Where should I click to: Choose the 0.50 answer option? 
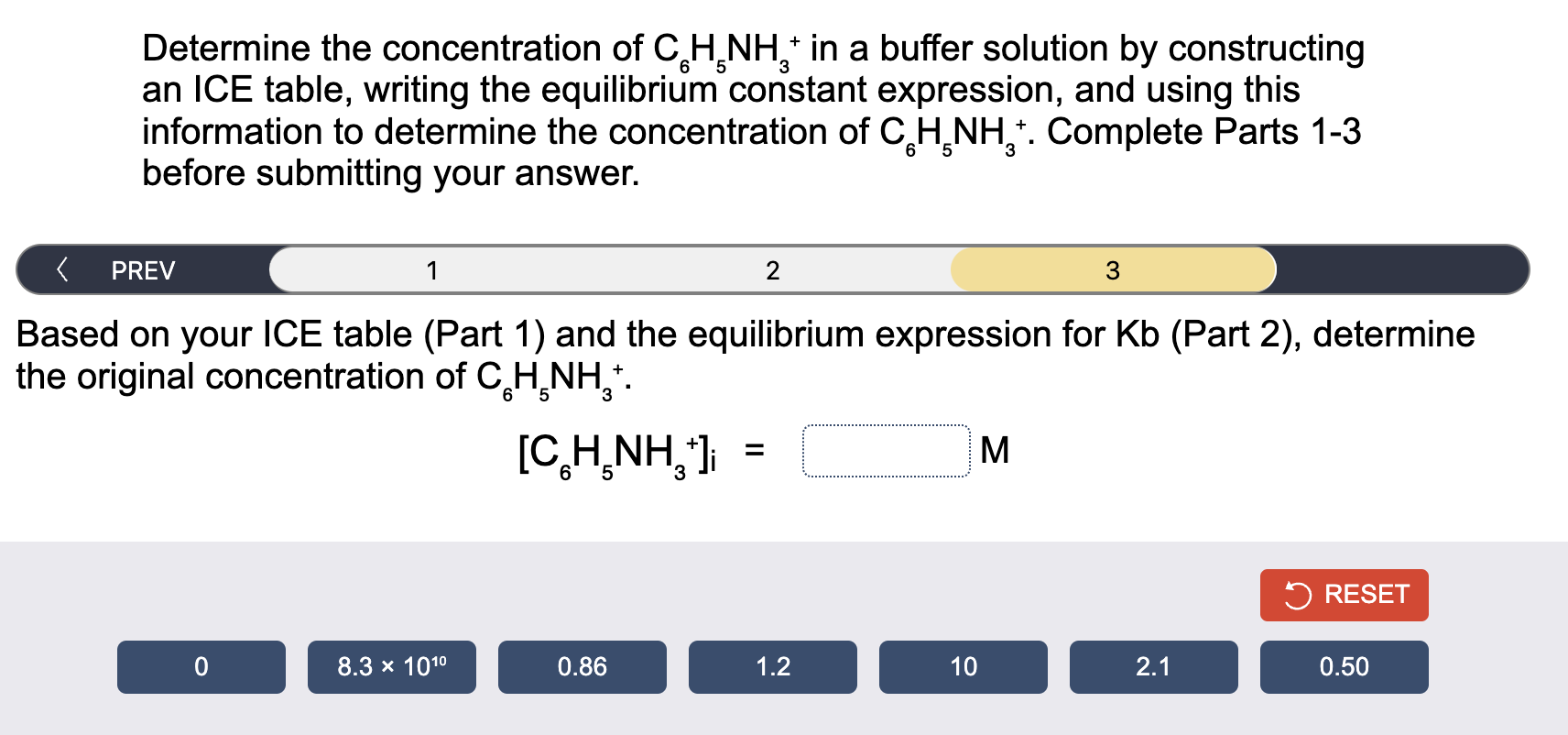1344,666
